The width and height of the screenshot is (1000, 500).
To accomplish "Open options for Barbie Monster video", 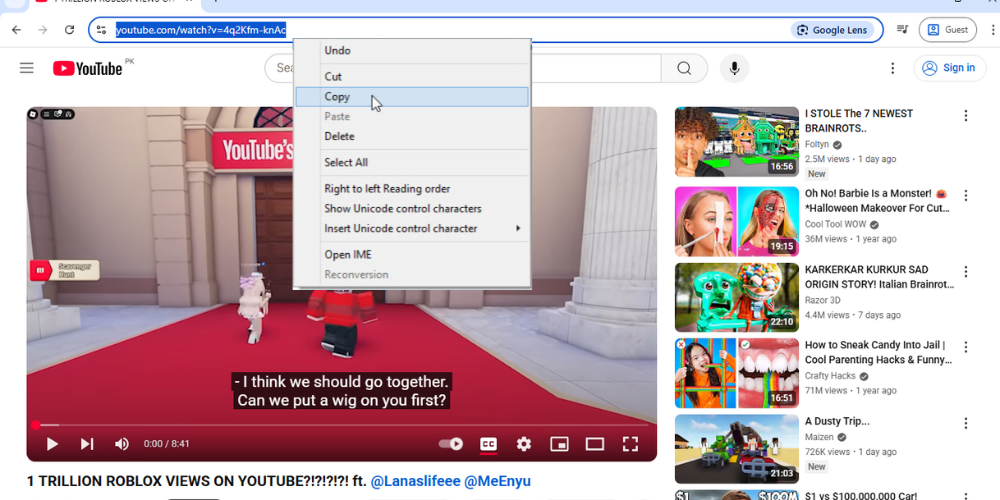I will click(966, 195).
